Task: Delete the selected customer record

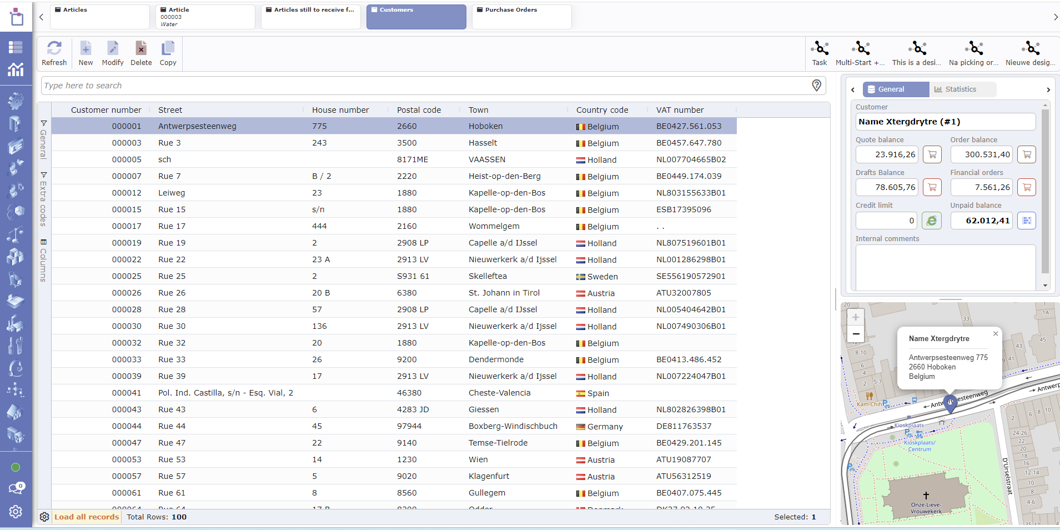Action: coord(141,53)
